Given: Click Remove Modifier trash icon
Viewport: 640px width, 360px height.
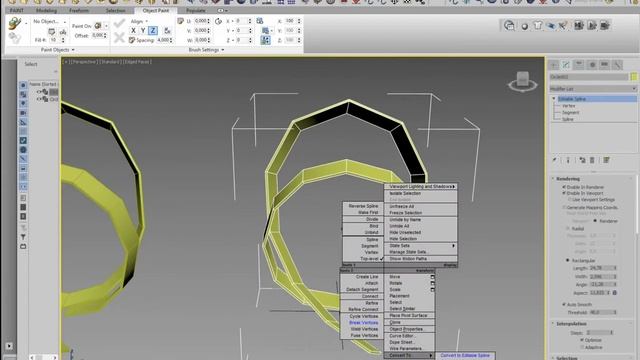Looking at the screenshot, I should tap(592, 160).
